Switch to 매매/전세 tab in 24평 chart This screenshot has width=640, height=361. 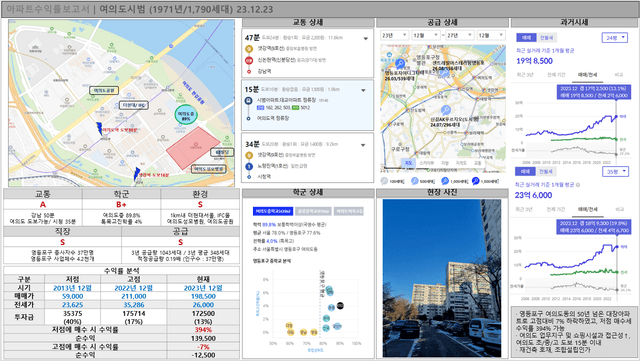coord(587,75)
